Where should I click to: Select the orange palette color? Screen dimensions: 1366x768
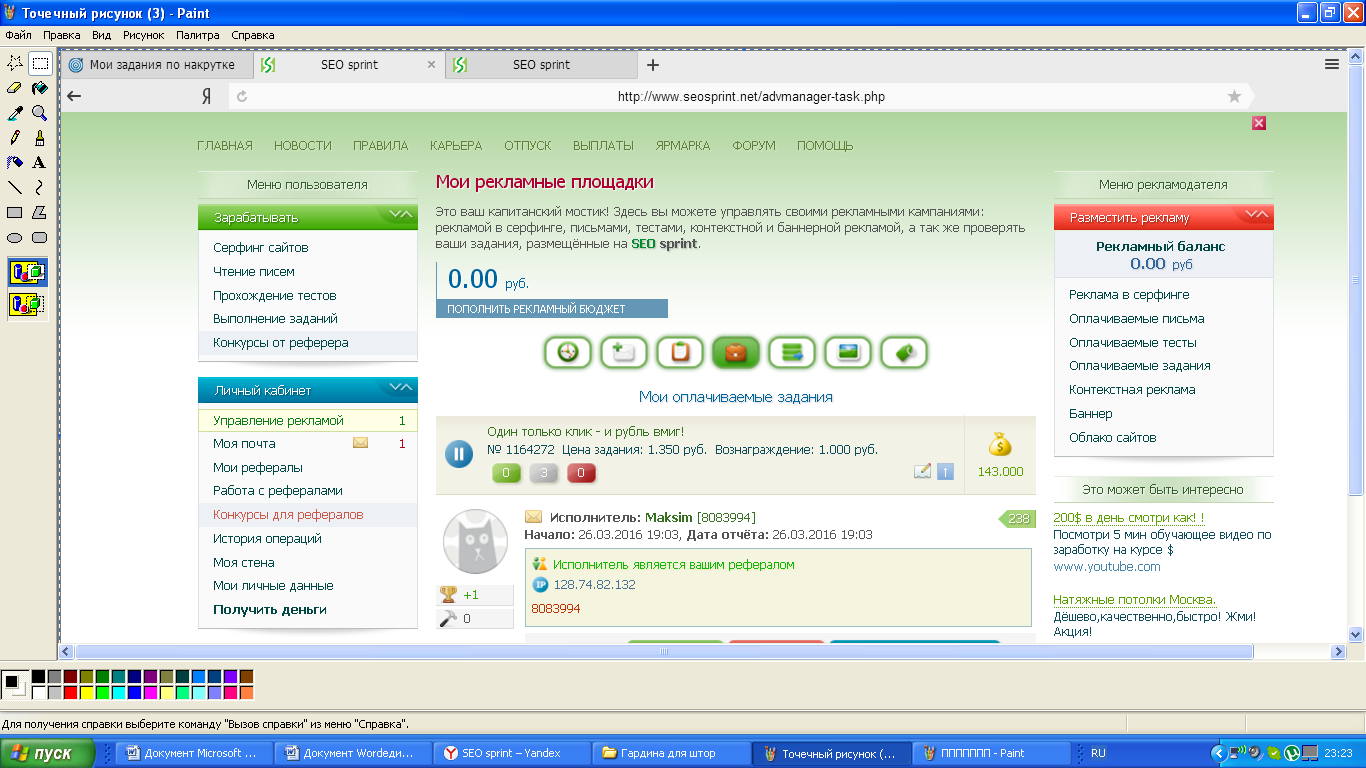coord(246,693)
